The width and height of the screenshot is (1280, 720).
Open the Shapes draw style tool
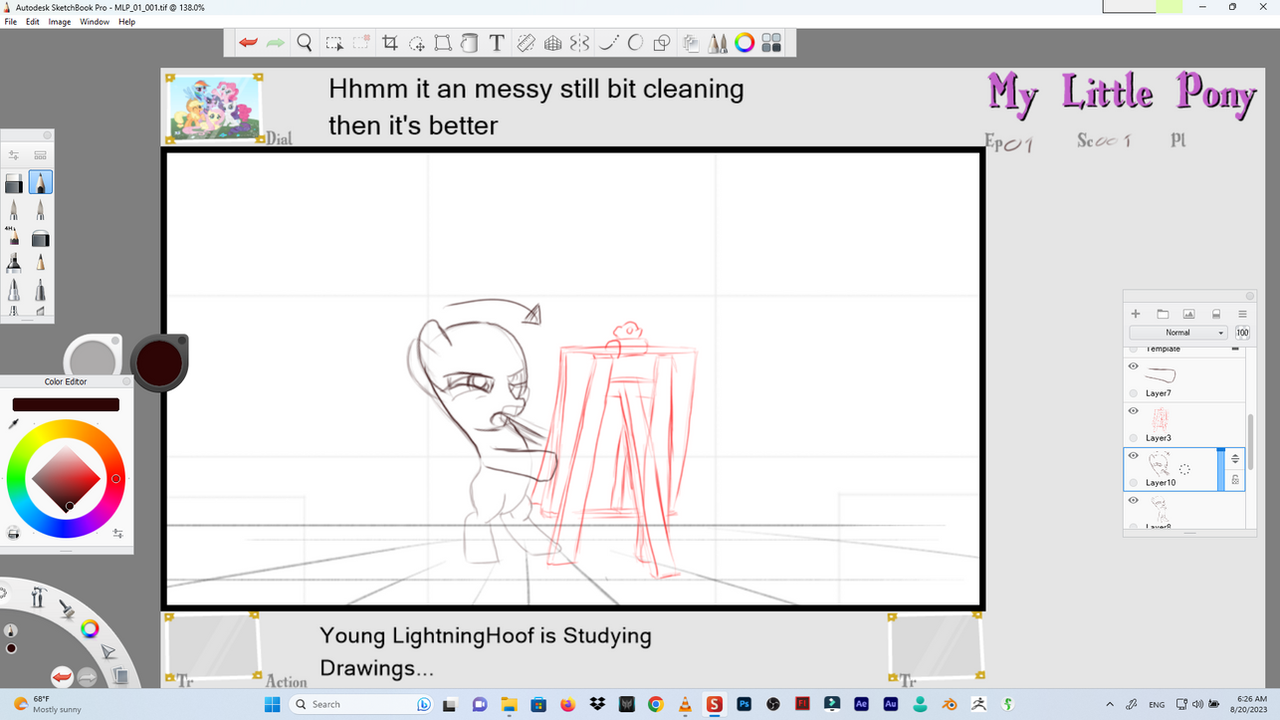(661, 43)
